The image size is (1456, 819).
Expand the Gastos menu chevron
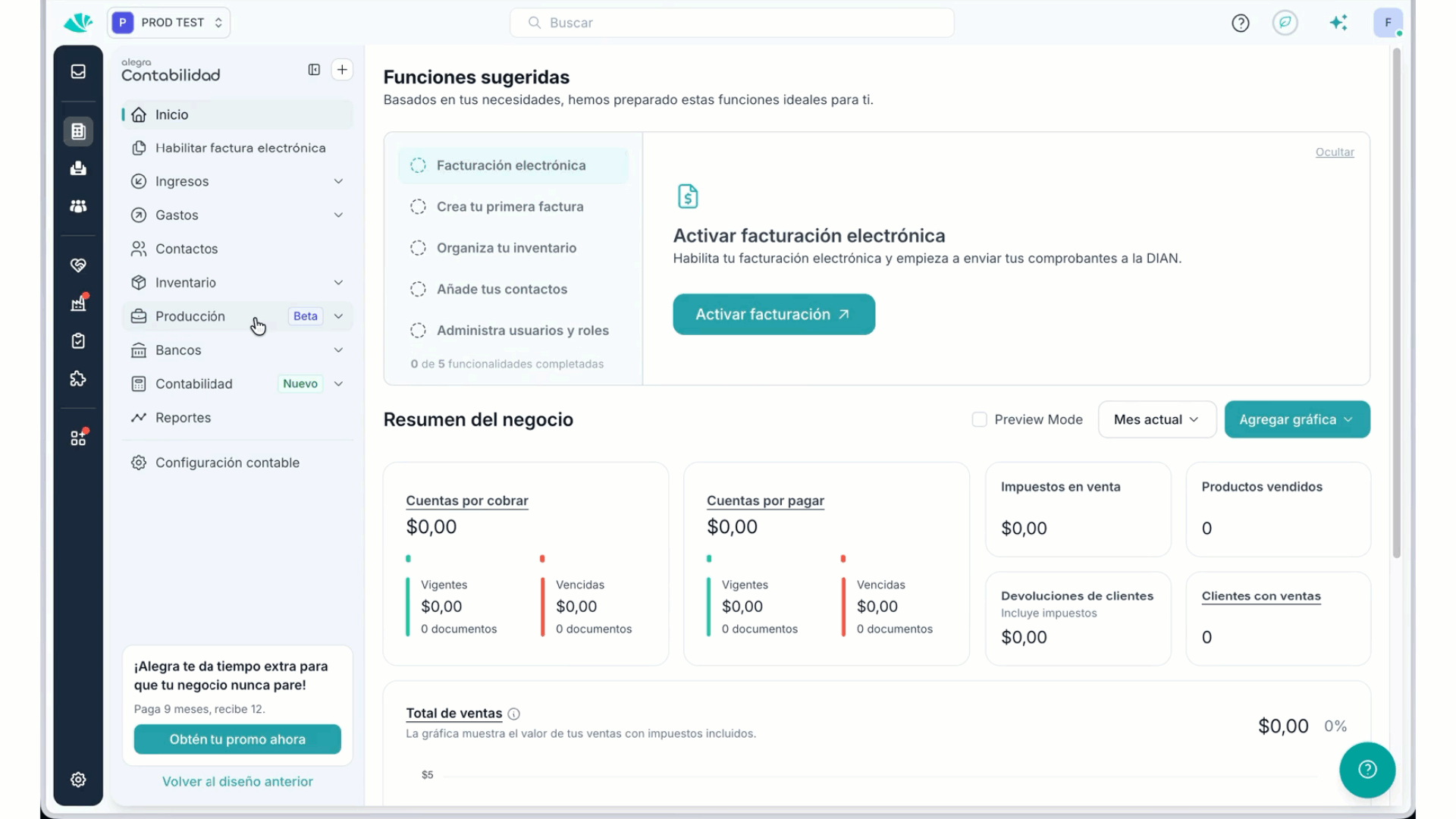[x=338, y=215]
